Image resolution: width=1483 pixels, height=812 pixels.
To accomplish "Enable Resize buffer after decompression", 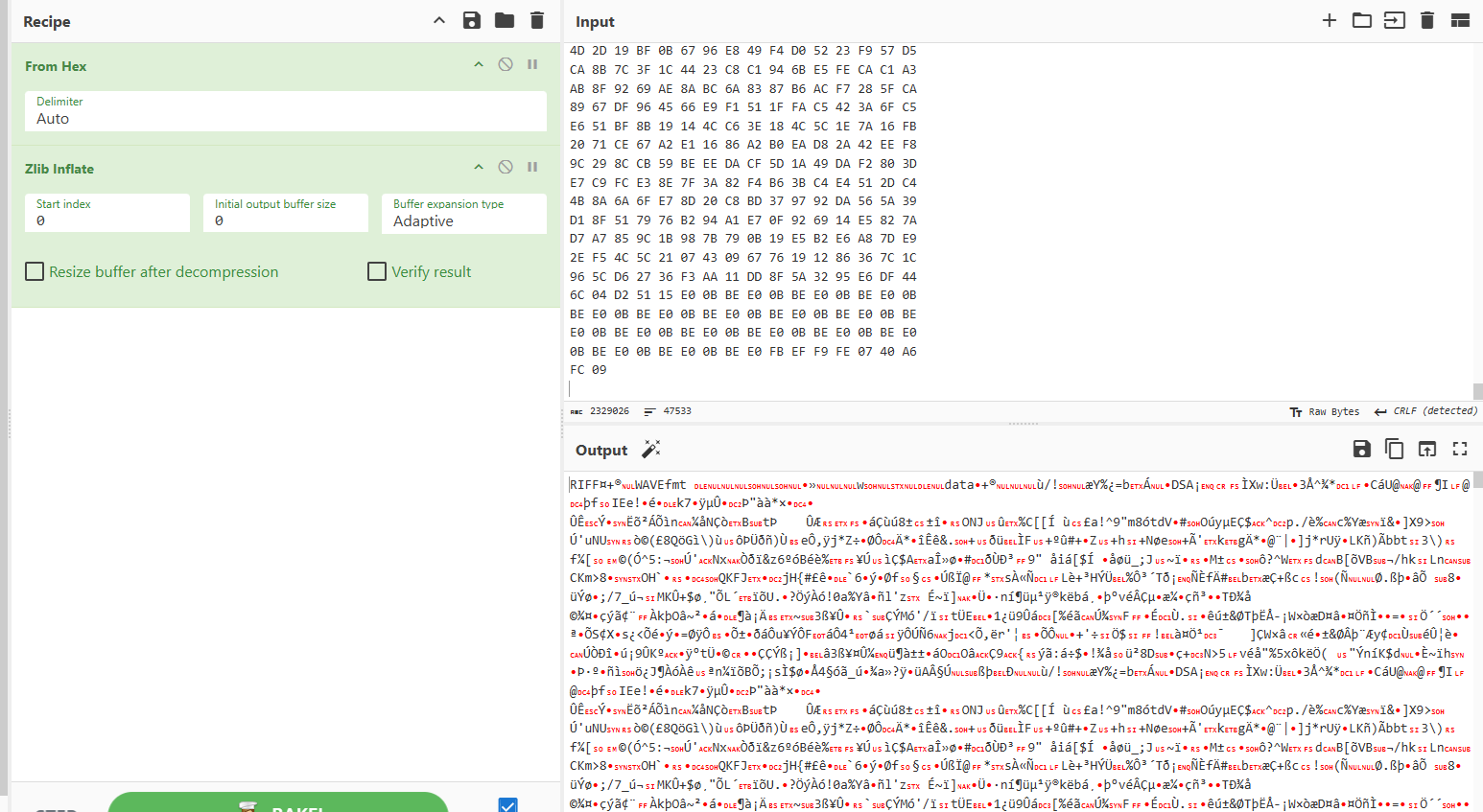I will pyautogui.click(x=35, y=272).
